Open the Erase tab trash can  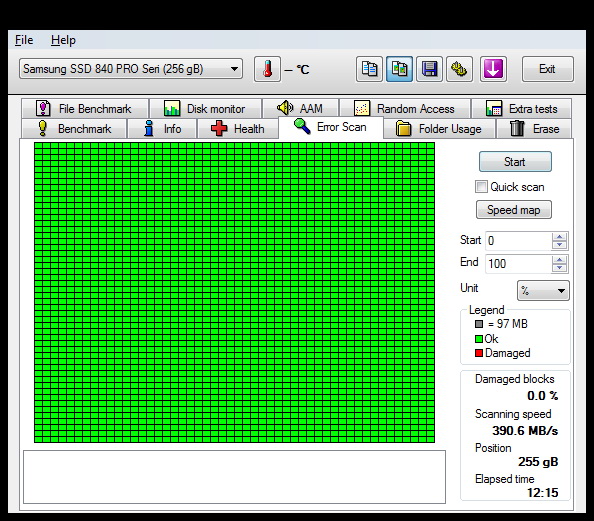(534, 129)
